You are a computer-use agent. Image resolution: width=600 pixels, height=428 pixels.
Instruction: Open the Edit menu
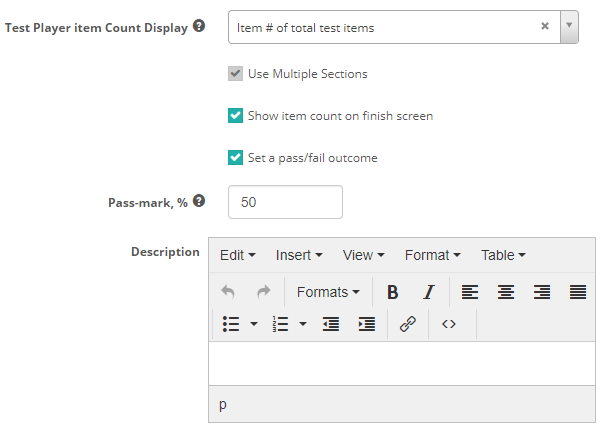(238, 255)
